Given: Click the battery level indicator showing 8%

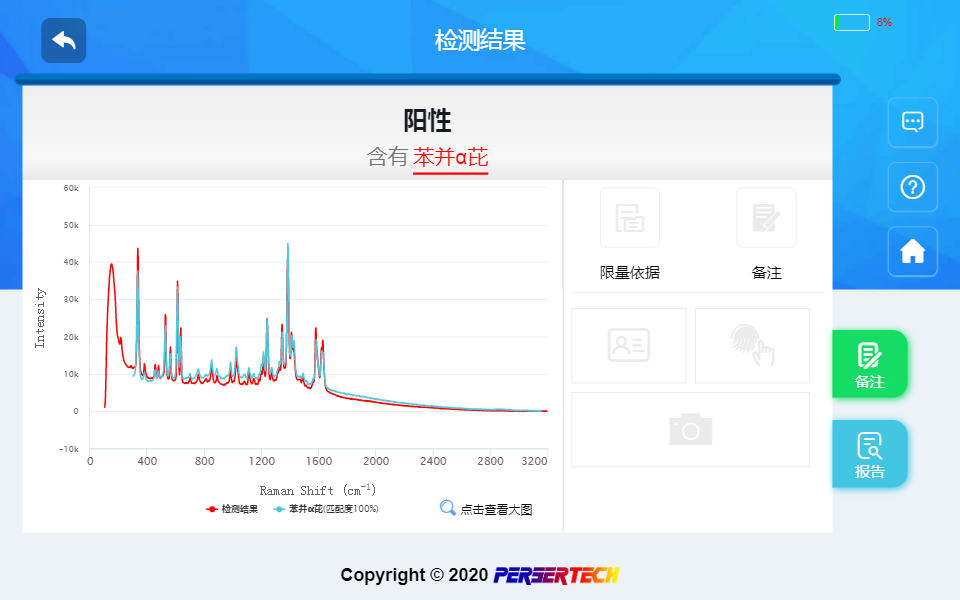Looking at the screenshot, I should point(851,21).
